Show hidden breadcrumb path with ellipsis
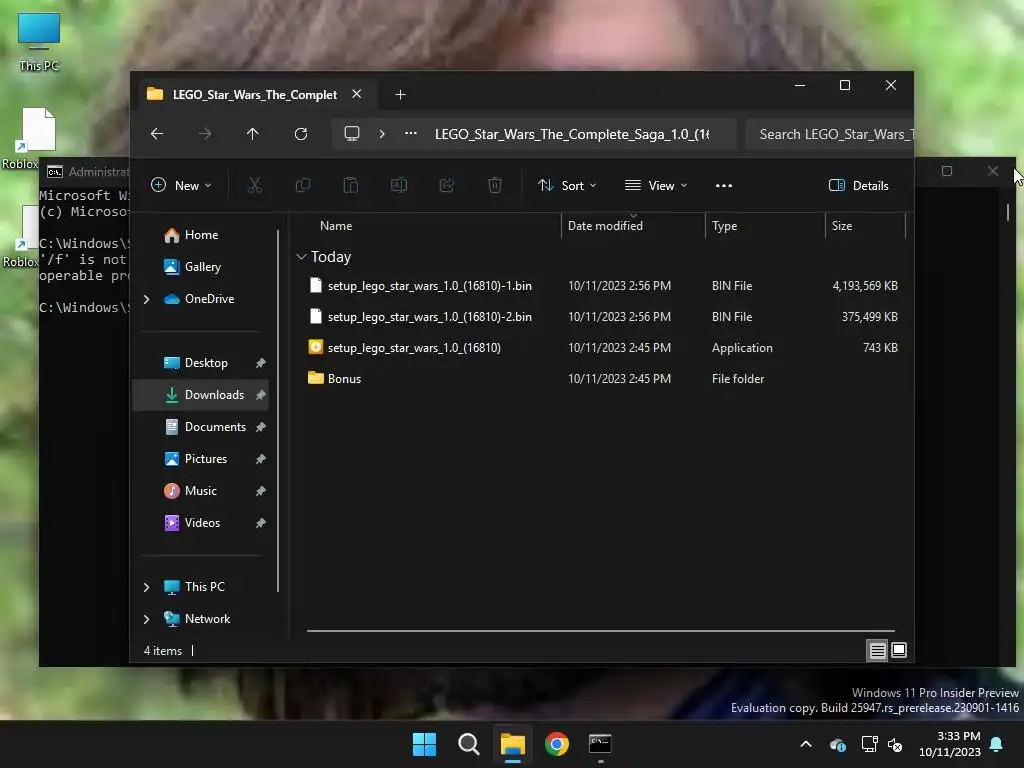This screenshot has width=1024, height=768. click(x=411, y=133)
